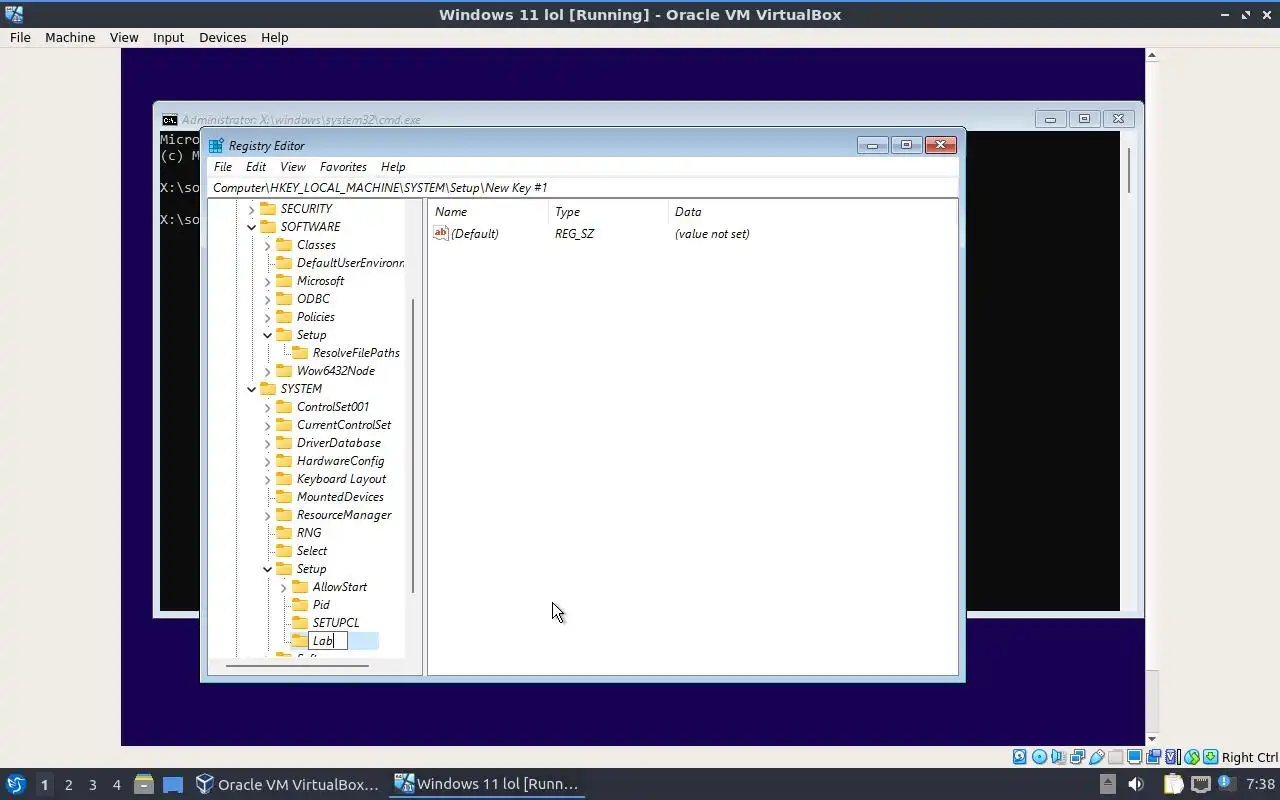
Task: Select the ResolveFilePaths folder icon
Action: (300, 352)
